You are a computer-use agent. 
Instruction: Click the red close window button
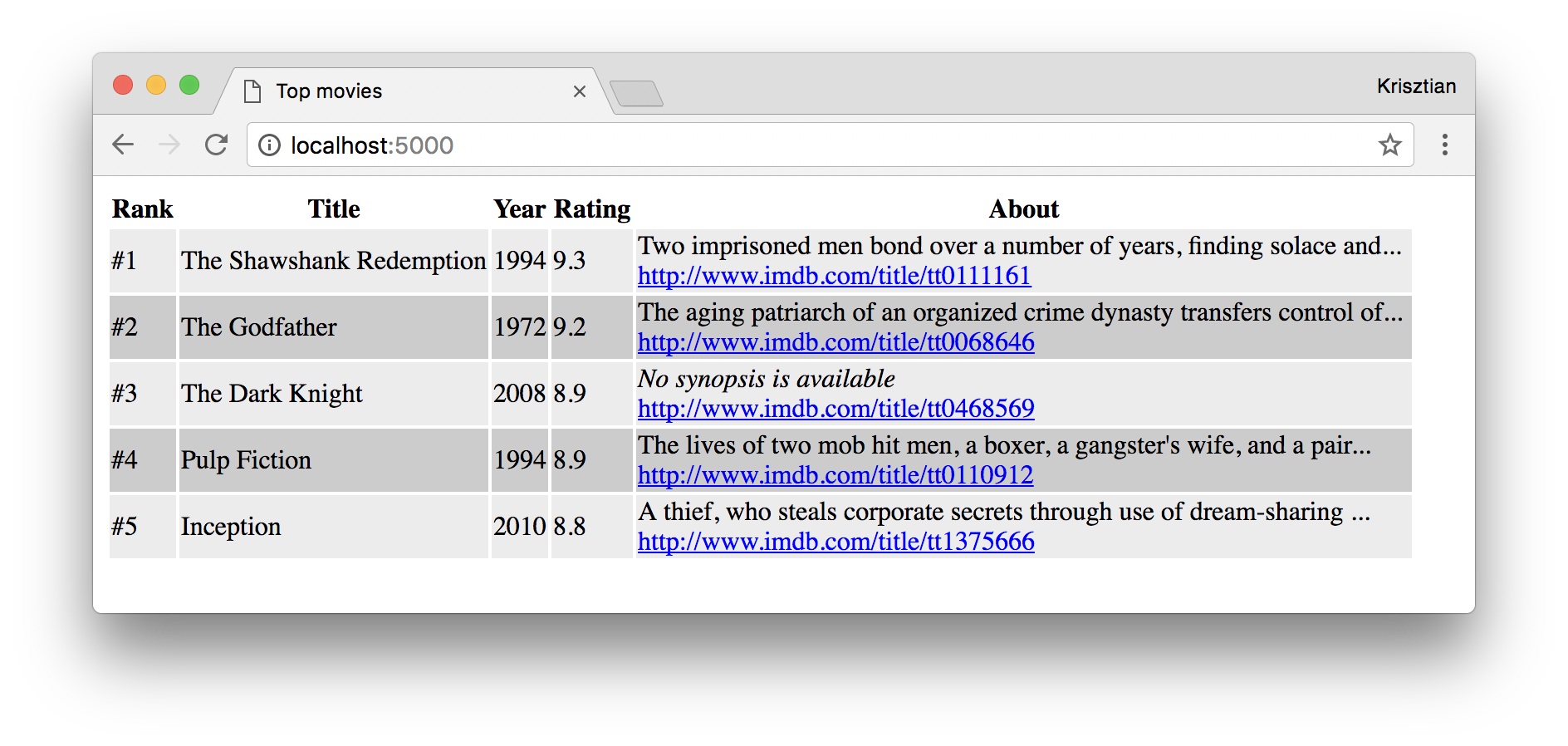coord(123,85)
